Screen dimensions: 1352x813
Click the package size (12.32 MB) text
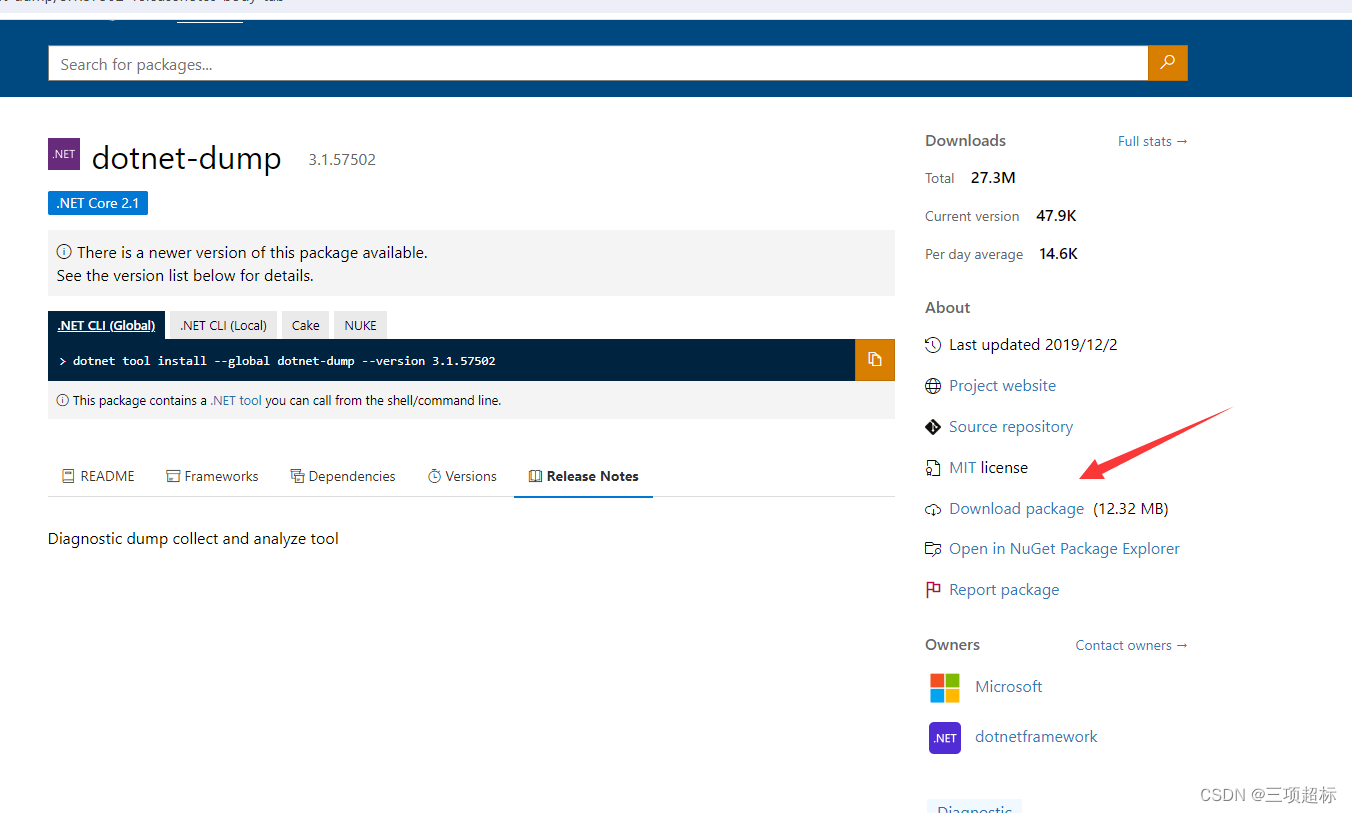(x=1130, y=508)
